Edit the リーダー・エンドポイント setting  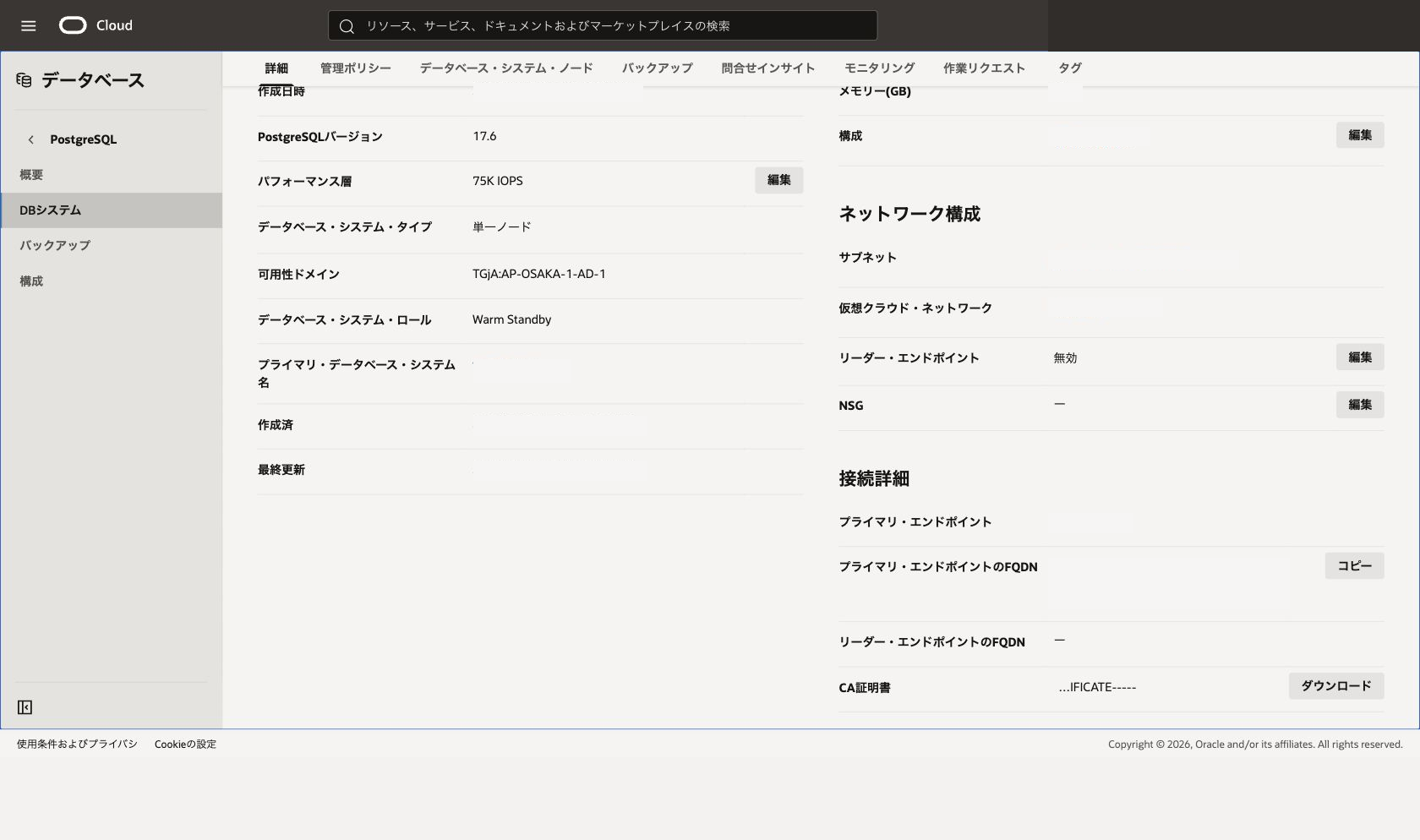(1360, 357)
